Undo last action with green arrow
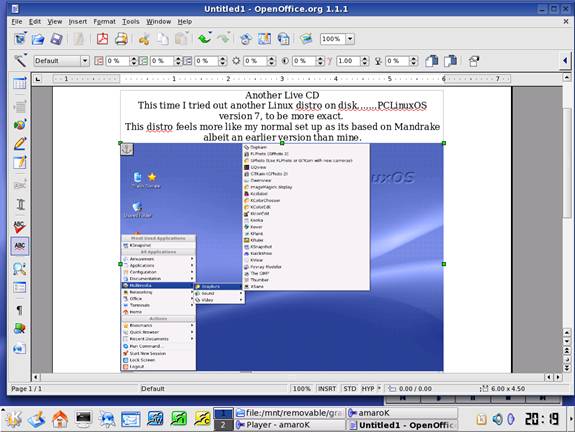Image resolution: width=575 pixels, height=432 pixels. click(x=205, y=38)
